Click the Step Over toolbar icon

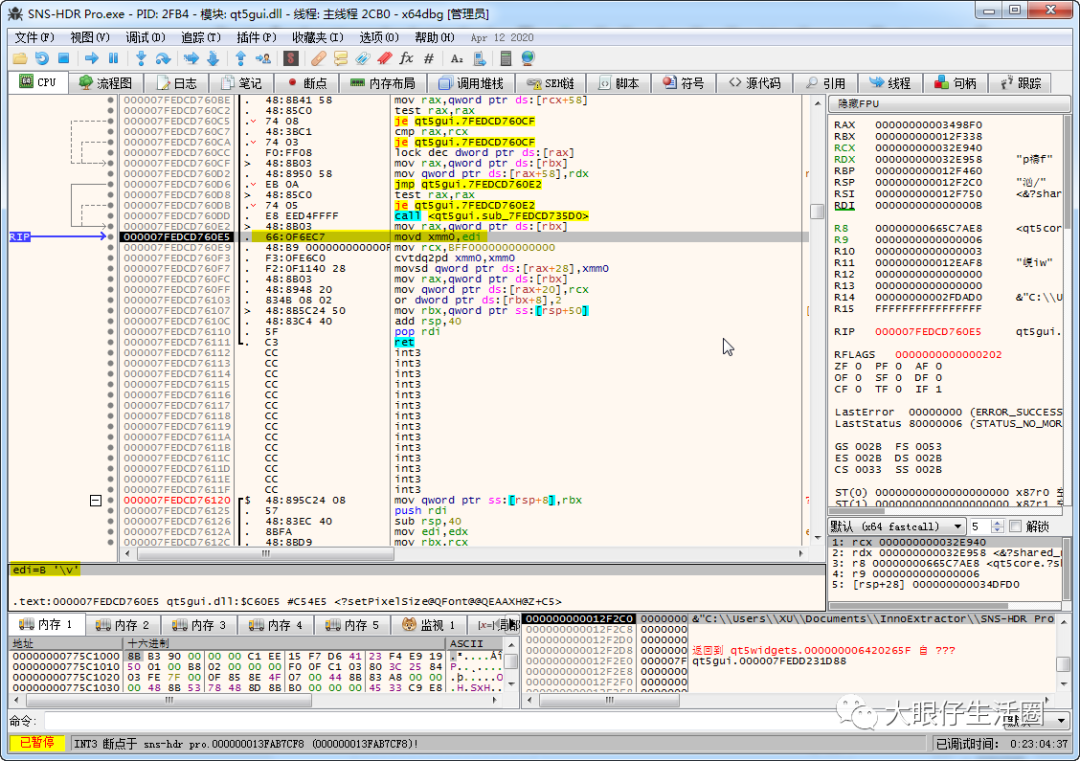click(163, 59)
